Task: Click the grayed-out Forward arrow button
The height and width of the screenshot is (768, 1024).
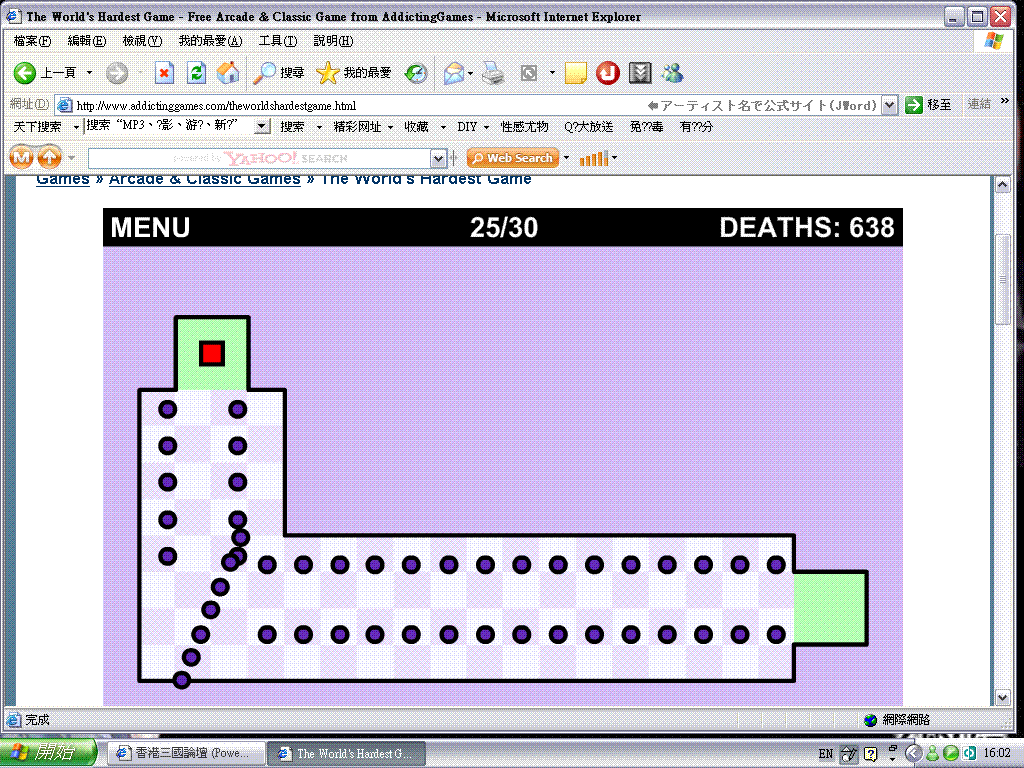Action: [x=117, y=72]
